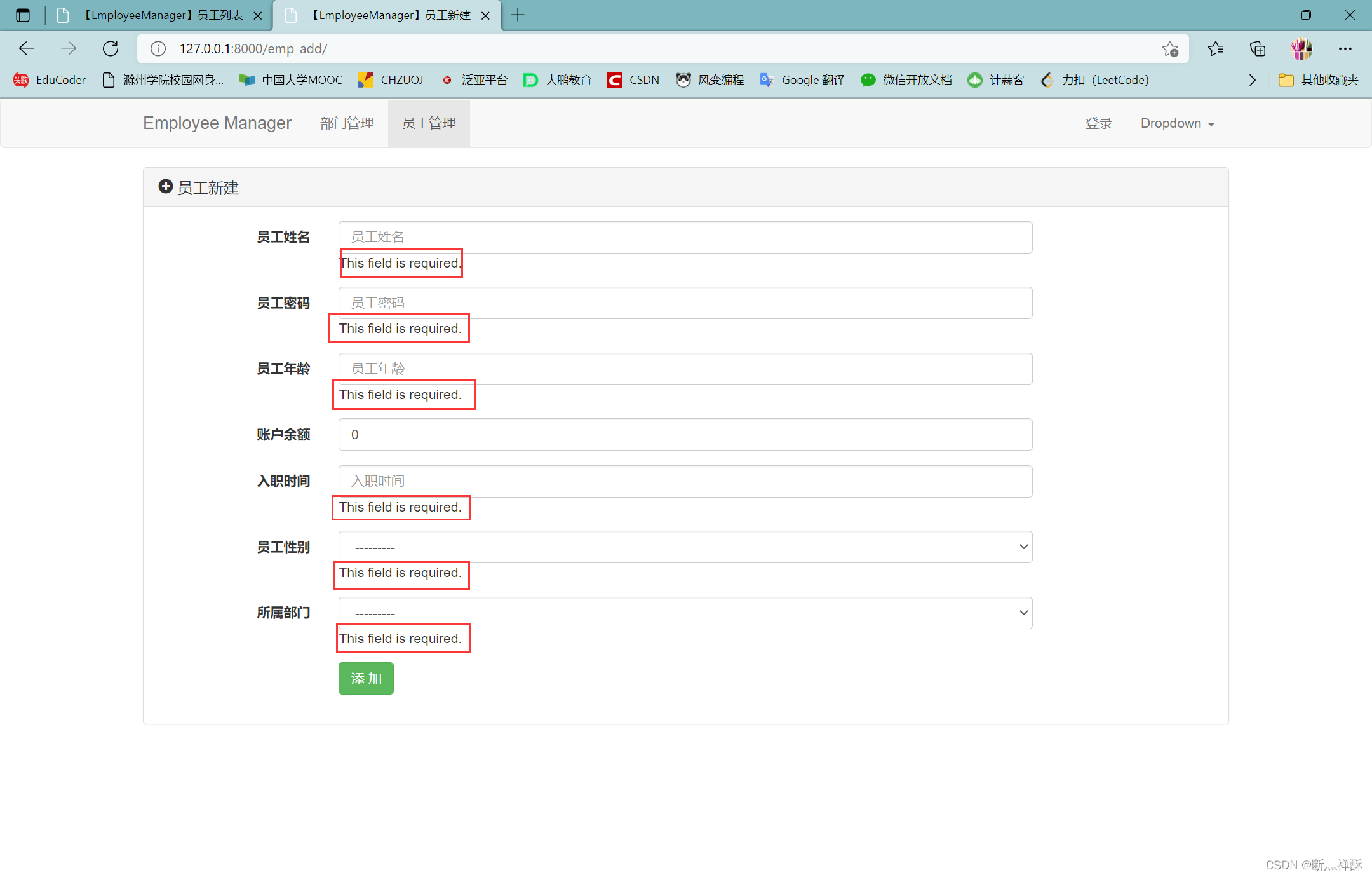Image resolution: width=1372 pixels, height=877 pixels.
Task: Open the Favorites star list icon
Action: (x=1216, y=48)
